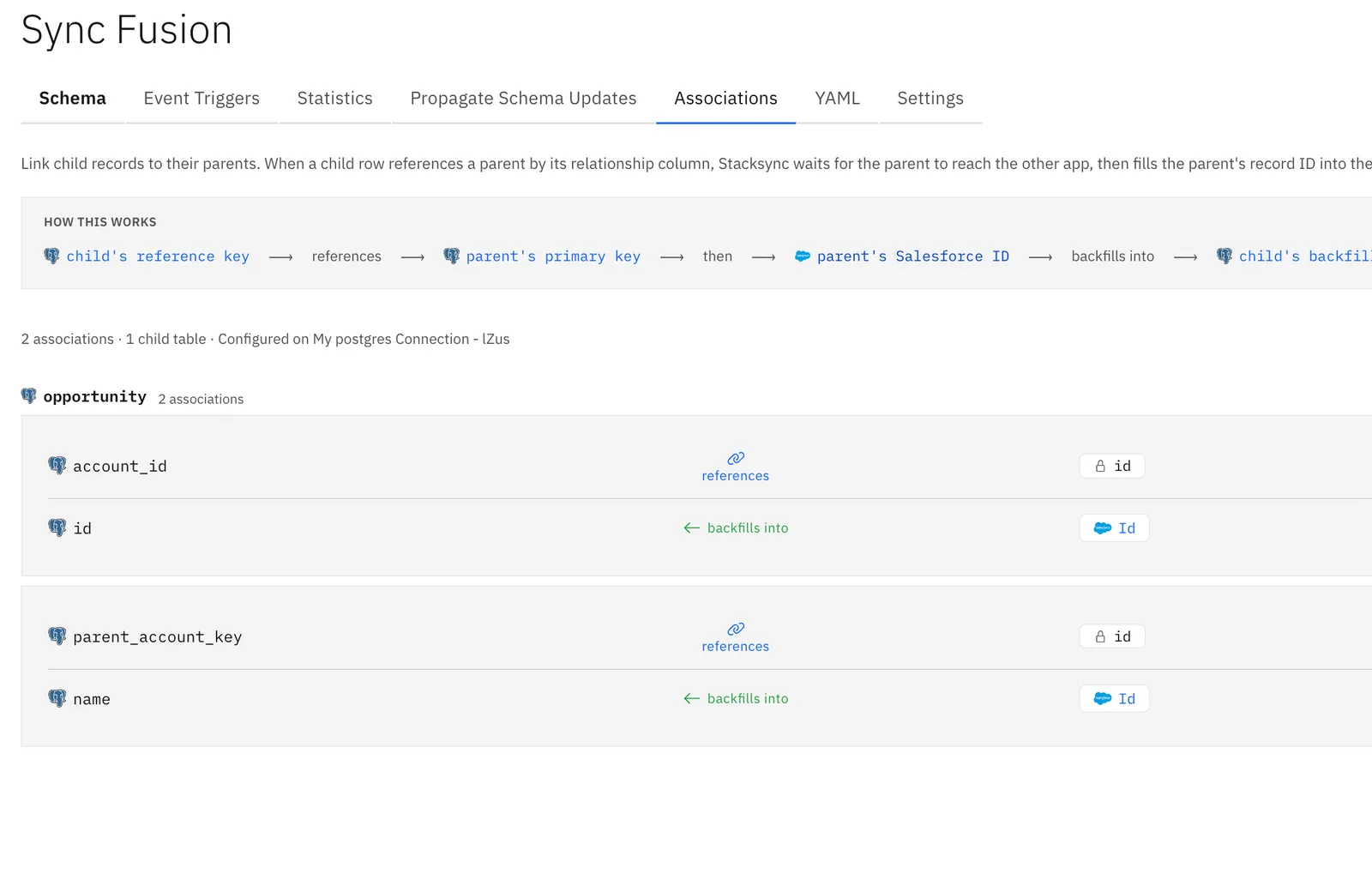Open the Settings tab
This screenshot has height=892, width=1372.
click(x=930, y=99)
